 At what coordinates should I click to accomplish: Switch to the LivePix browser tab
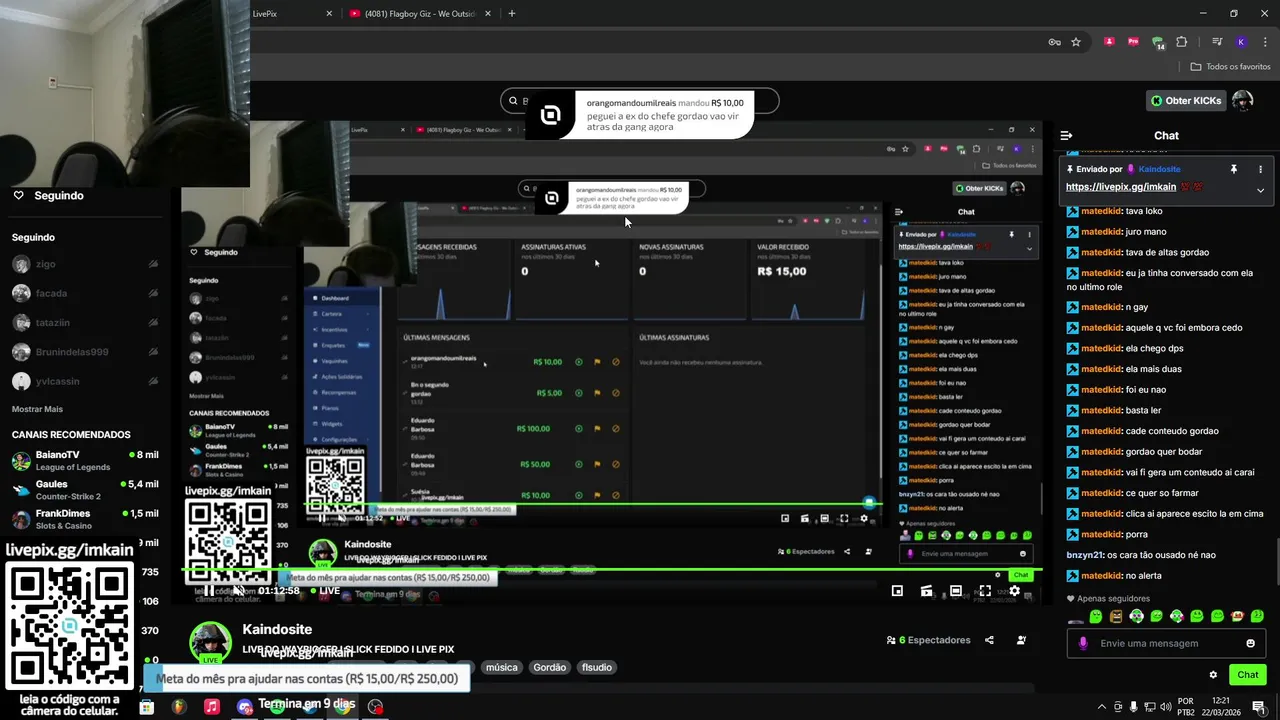click(290, 14)
